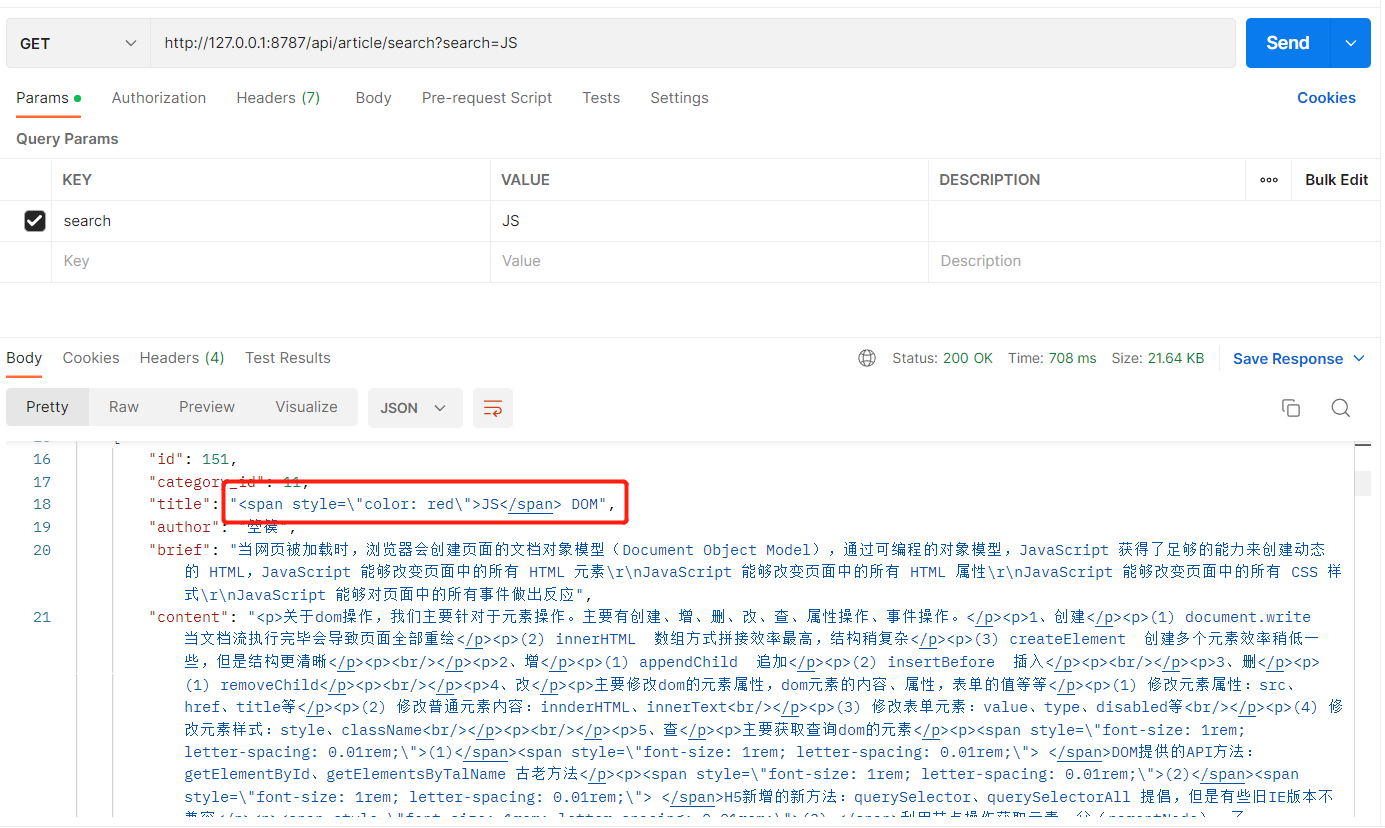Open the response Headers (4) tab
Image resolution: width=1385 pixels, height=828 pixels.
[x=182, y=358]
